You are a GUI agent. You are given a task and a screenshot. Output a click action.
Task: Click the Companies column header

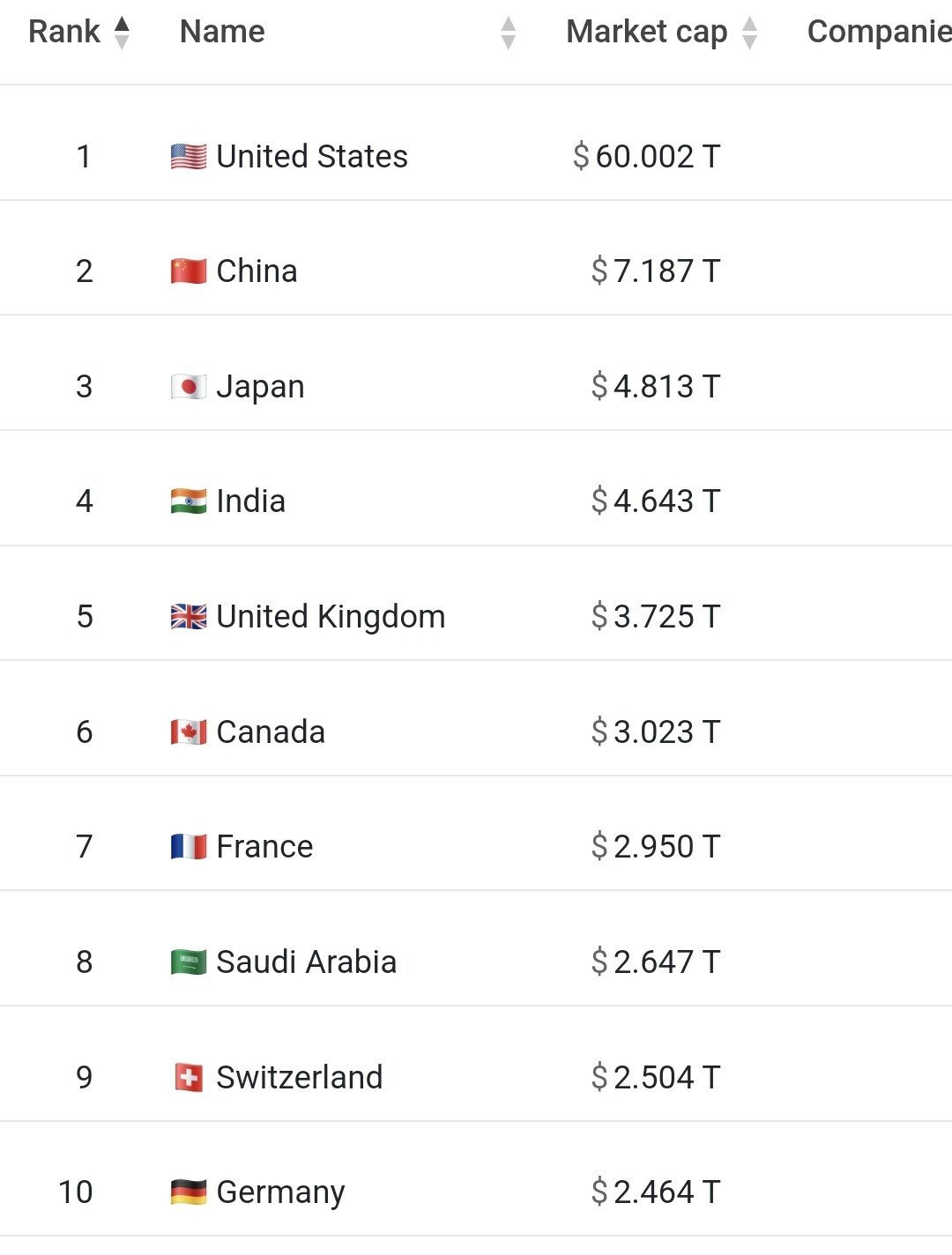pos(879,32)
